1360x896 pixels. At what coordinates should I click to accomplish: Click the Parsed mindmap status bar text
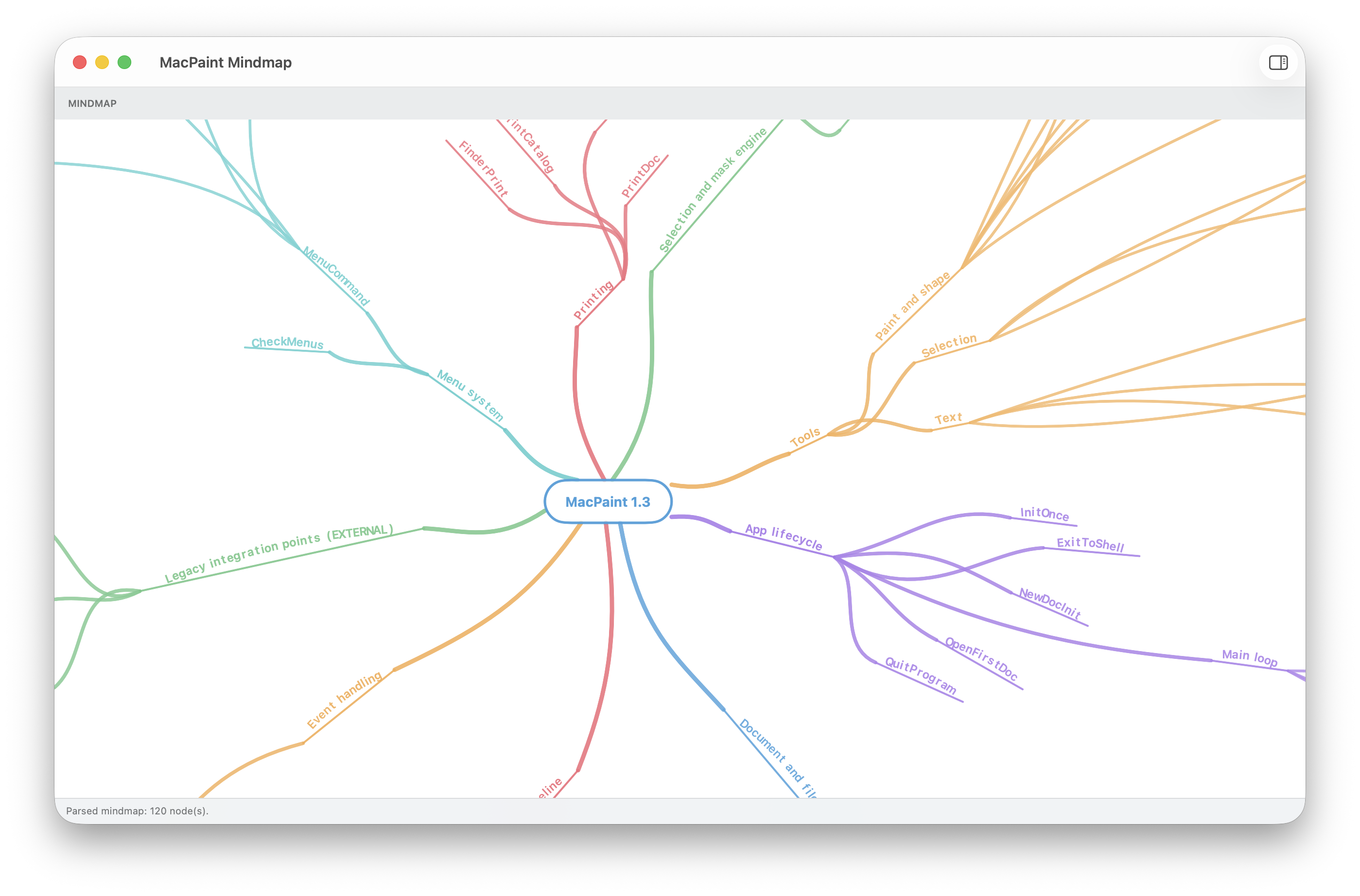(x=137, y=811)
